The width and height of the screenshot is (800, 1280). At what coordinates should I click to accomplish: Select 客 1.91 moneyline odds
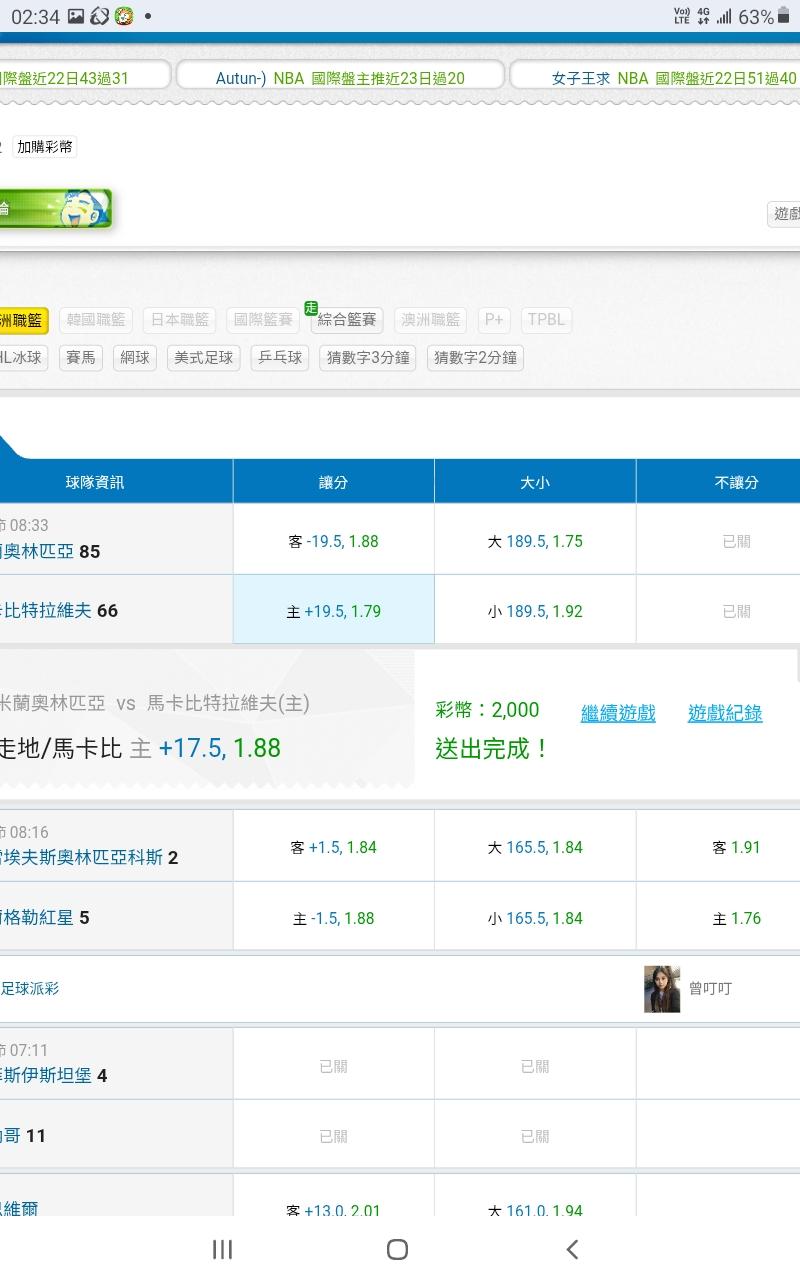(x=736, y=847)
